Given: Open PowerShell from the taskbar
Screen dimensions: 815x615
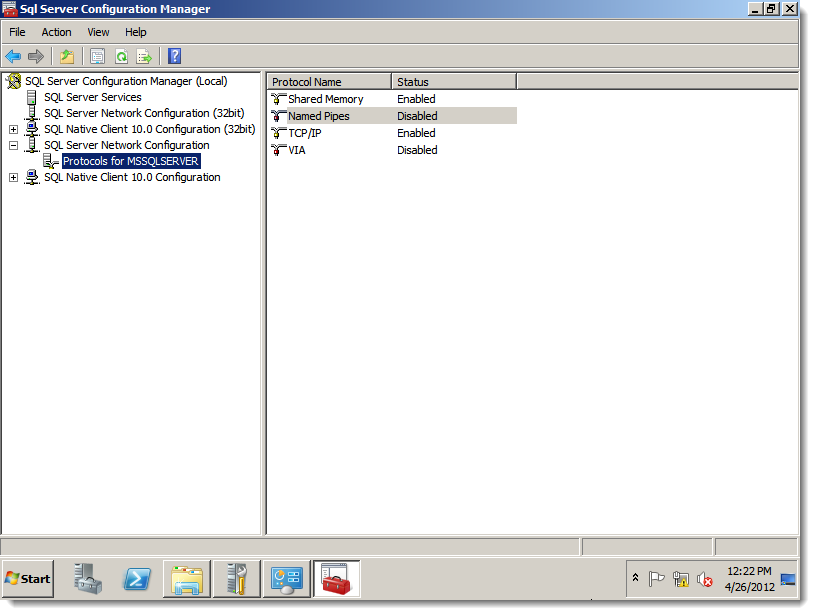Looking at the screenshot, I should tap(137, 578).
